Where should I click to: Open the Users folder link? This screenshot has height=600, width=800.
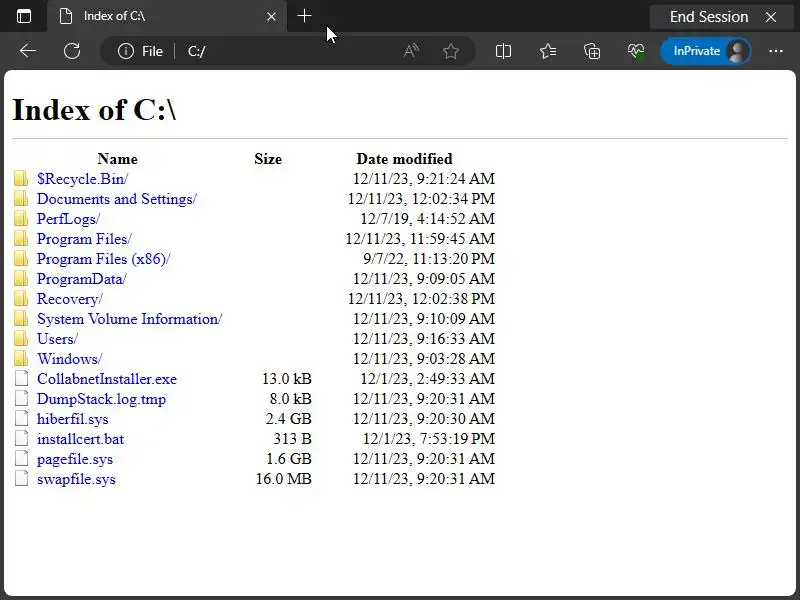(56, 339)
